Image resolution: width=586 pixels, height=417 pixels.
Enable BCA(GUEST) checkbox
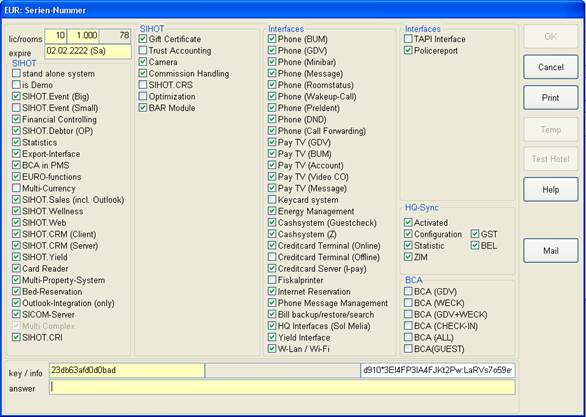tap(408, 349)
